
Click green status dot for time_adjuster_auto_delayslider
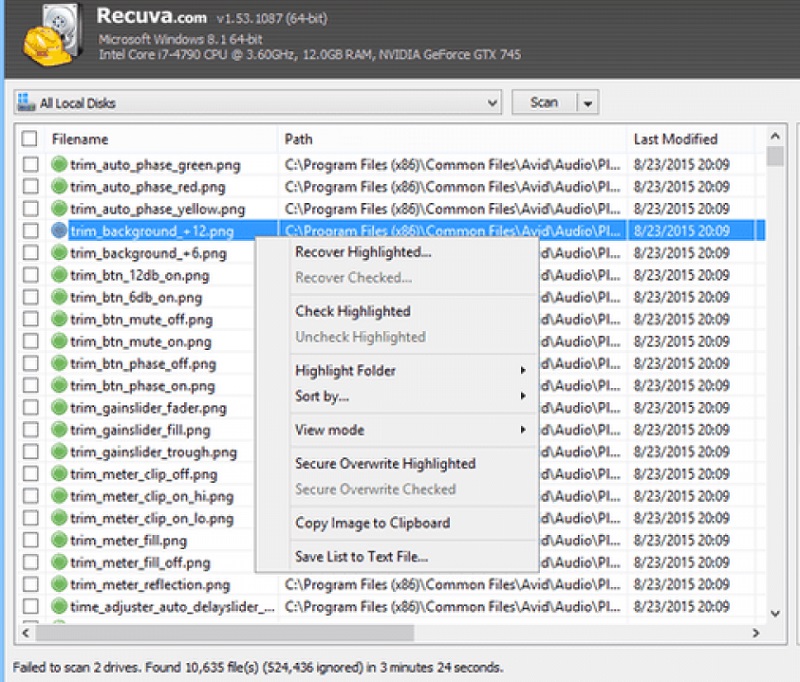[60, 606]
